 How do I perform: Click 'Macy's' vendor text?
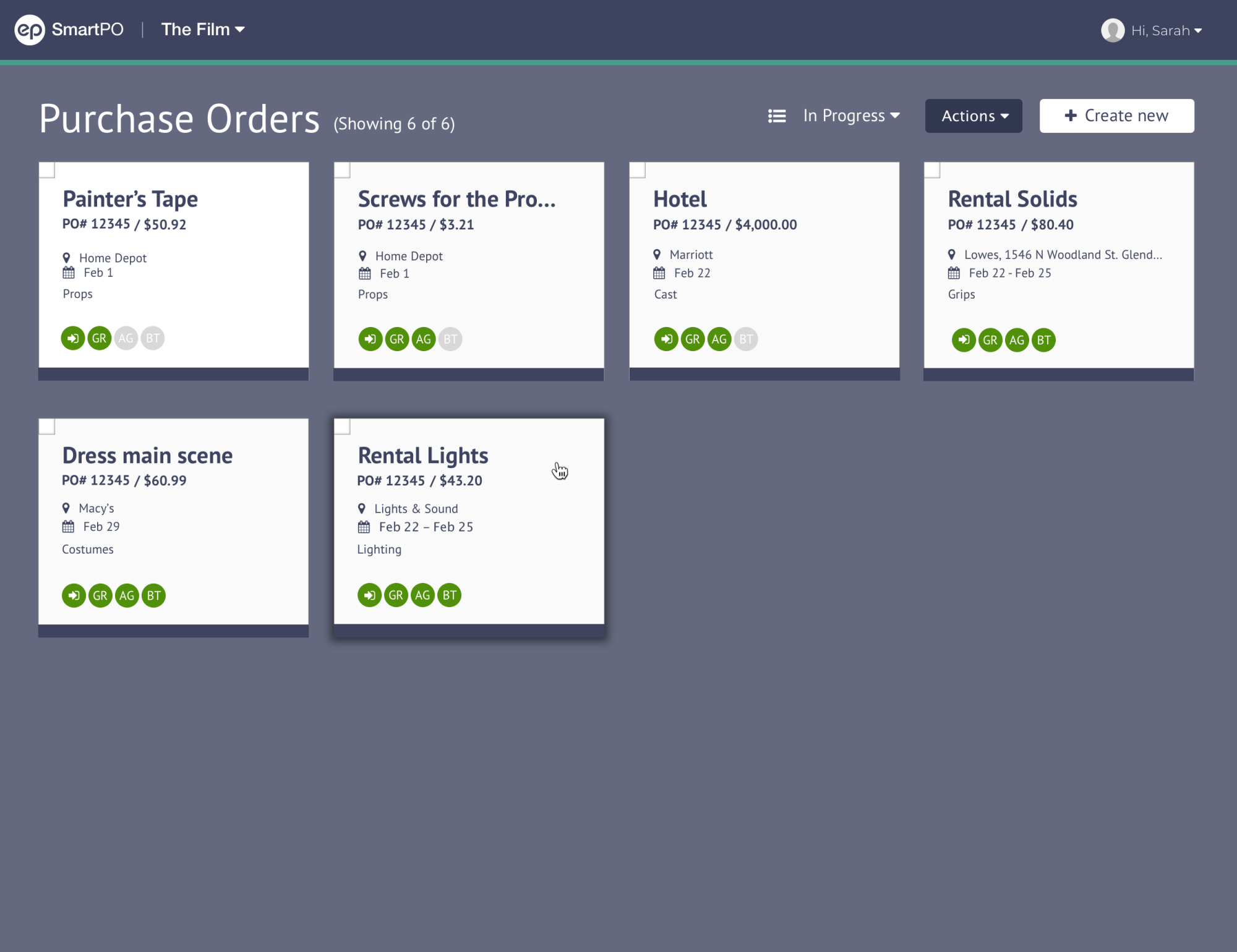tap(96, 508)
